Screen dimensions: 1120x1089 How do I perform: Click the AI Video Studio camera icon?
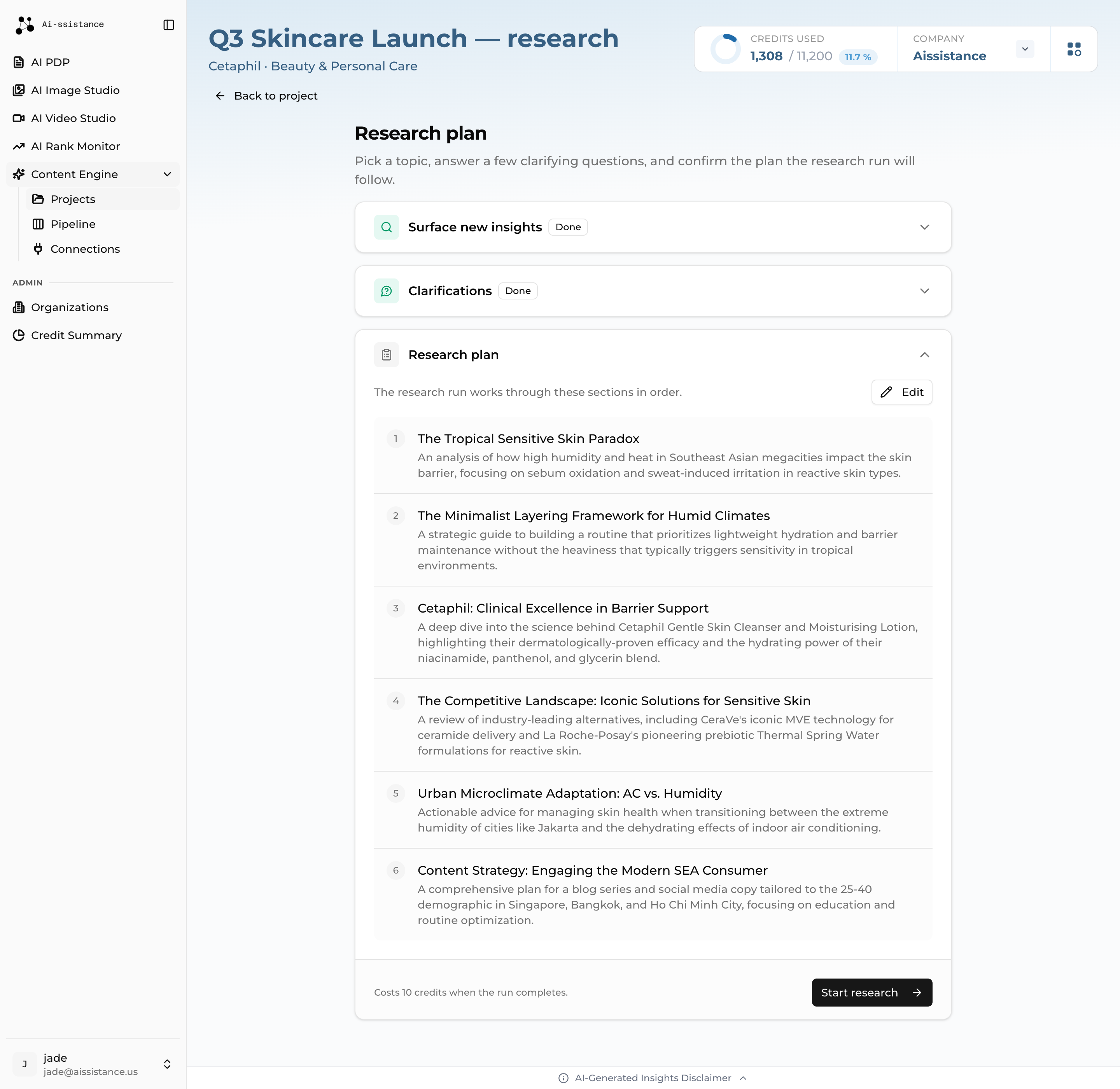pos(19,118)
